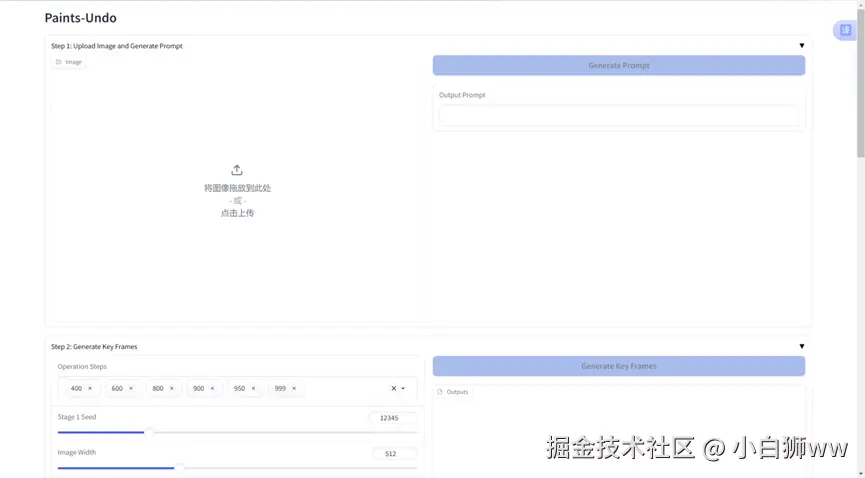Viewport: 865px width, 478px height.
Task: Click the 'Step 1: Upload Image and Generate Prompt' header
Action: pyautogui.click(x=117, y=46)
